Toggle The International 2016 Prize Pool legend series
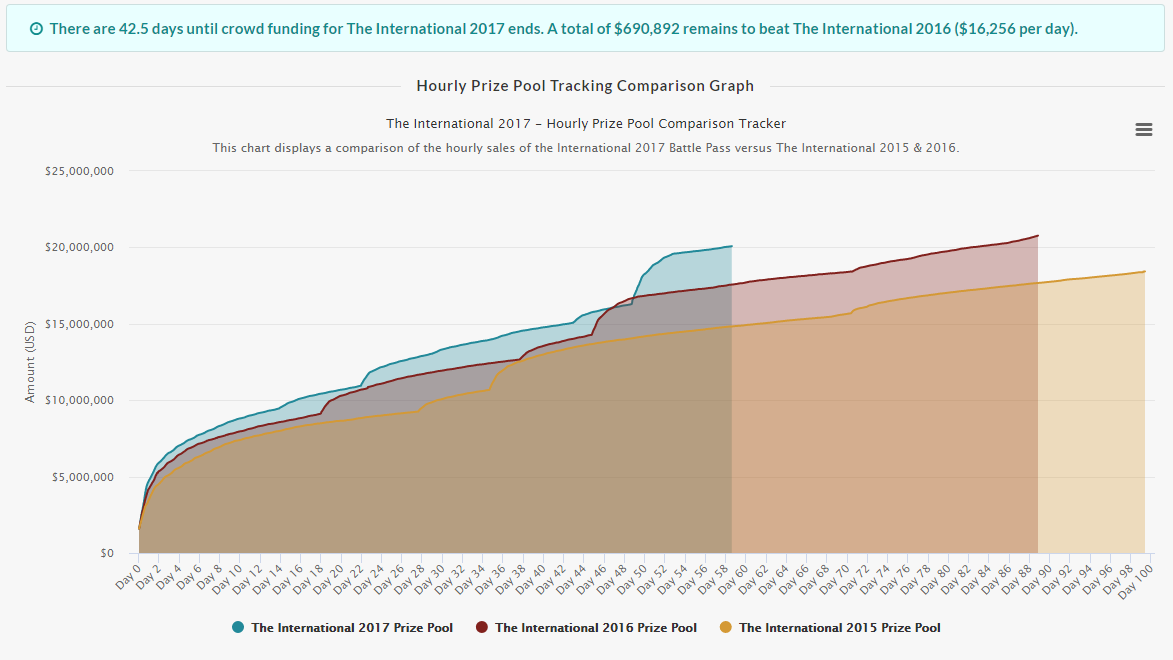Screen dimensions: 1173x660 tap(586, 628)
